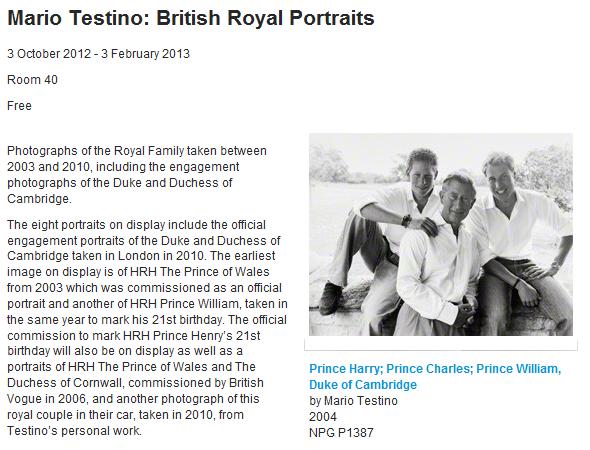The height and width of the screenshot is (450, 590).
Task: Open the royal portrait photograph thumbnail
Action: tap(441, 234)
